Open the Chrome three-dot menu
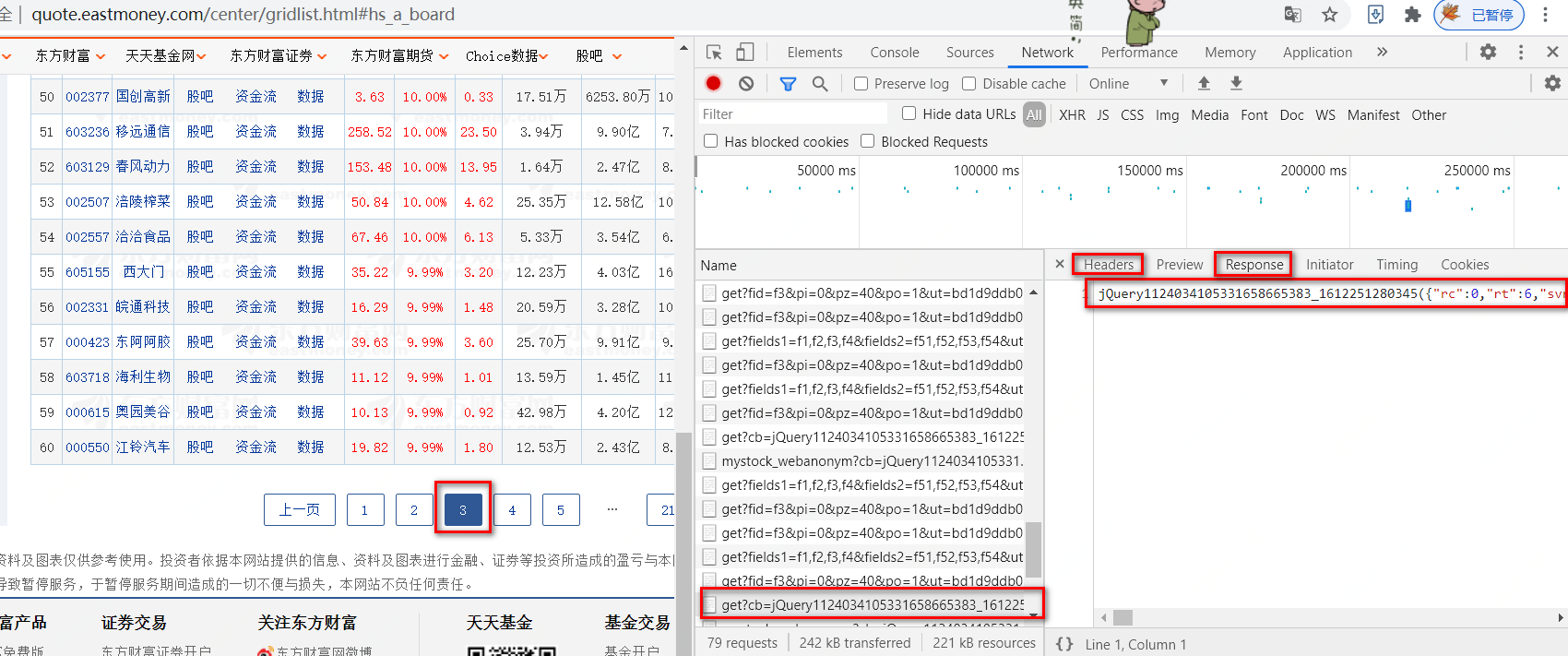Screen dimensions: 1568x656 coord(1545,15)
